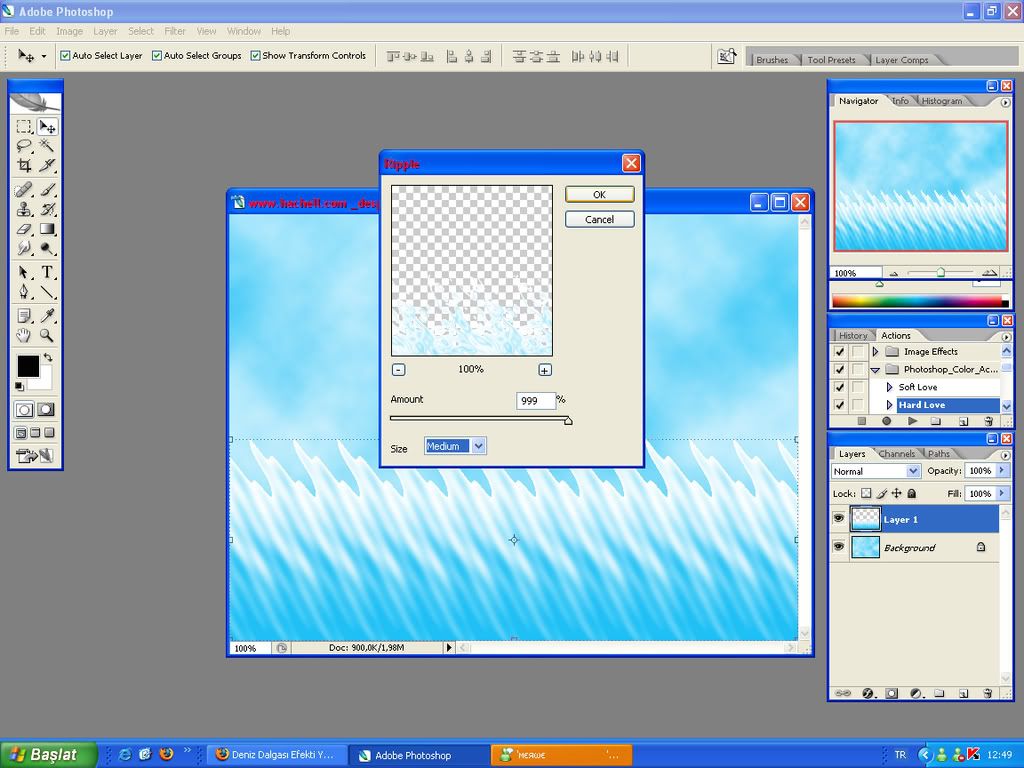Open the Başlat start menu
The image size is (1024, 768).
tap(48, 754)
